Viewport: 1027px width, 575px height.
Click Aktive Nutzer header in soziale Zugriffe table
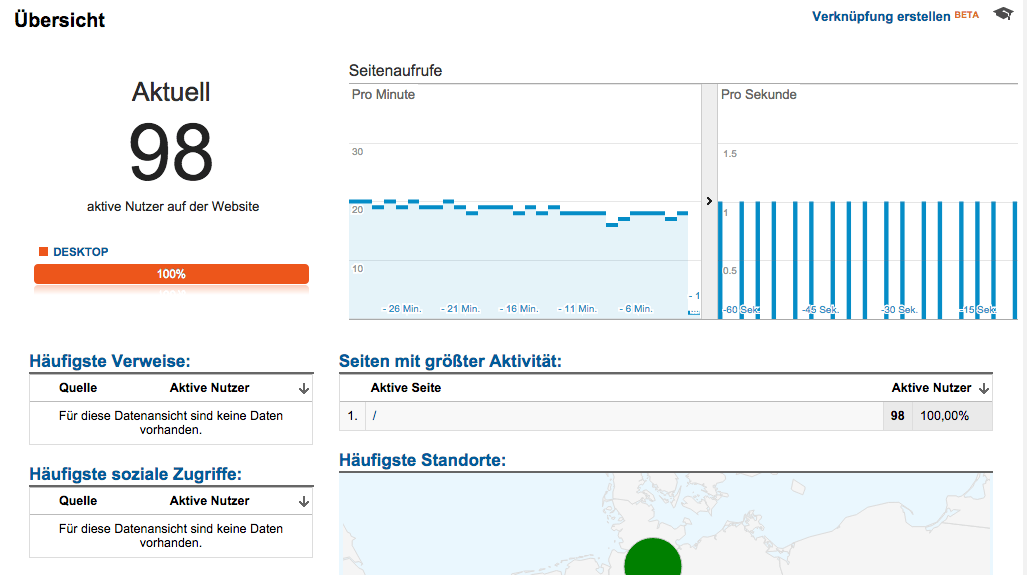210,501
